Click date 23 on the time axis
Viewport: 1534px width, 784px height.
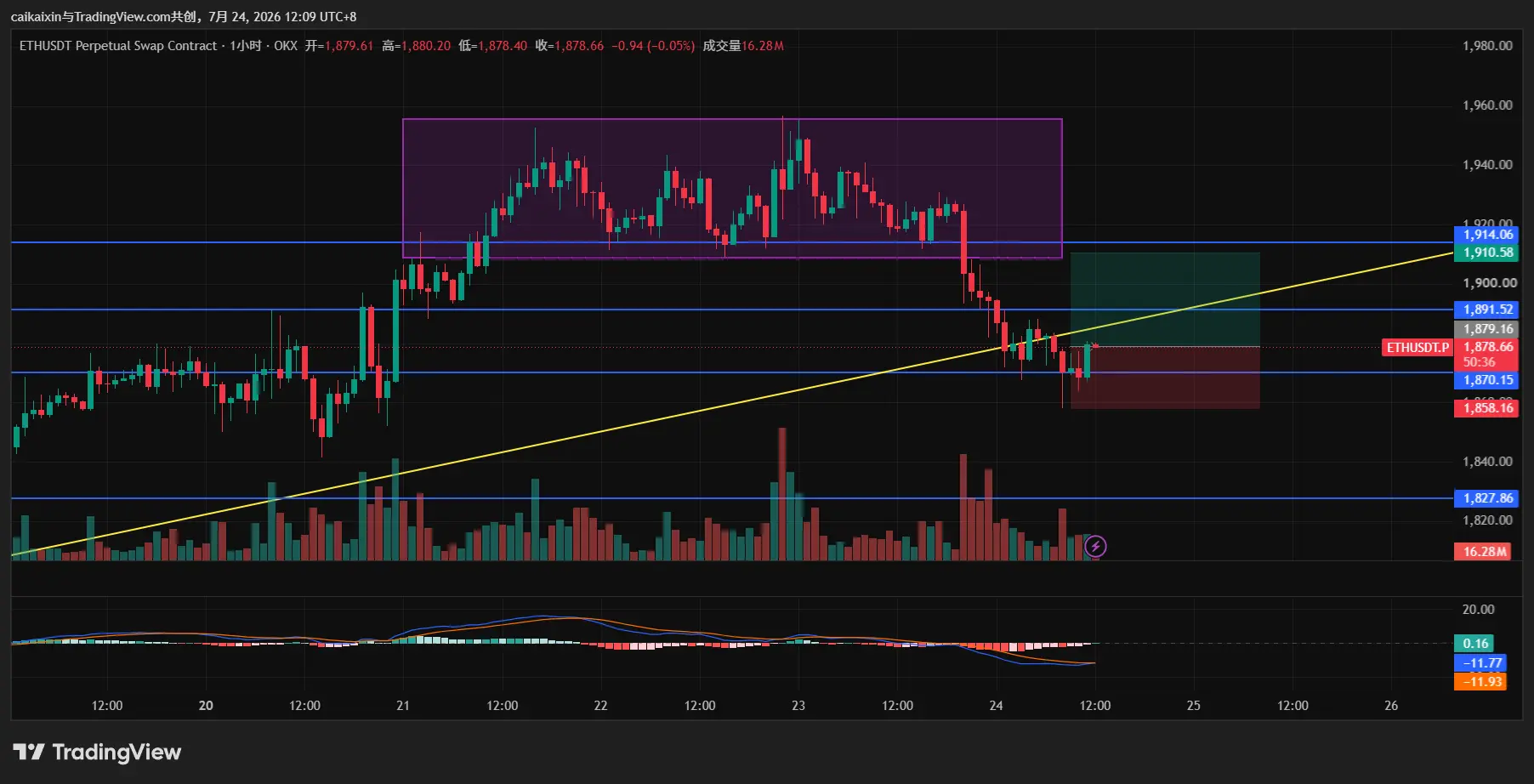pos(798,706)
